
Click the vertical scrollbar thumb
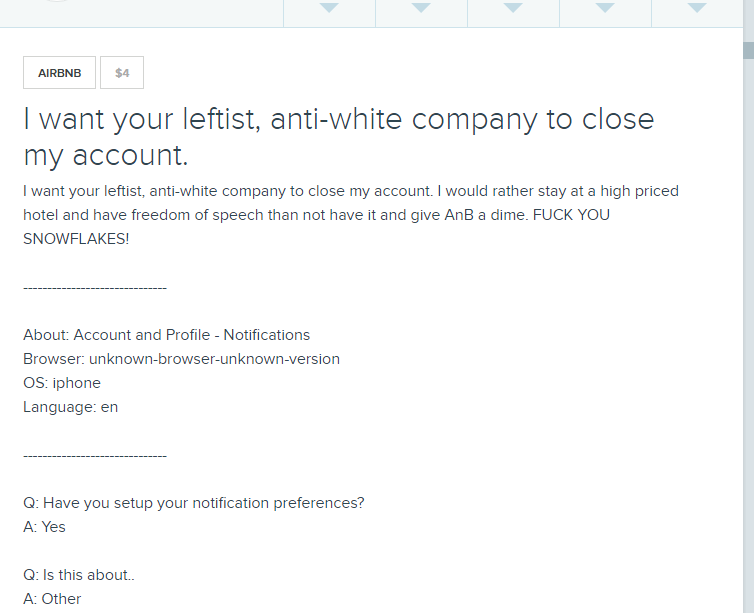click(747, 50)
